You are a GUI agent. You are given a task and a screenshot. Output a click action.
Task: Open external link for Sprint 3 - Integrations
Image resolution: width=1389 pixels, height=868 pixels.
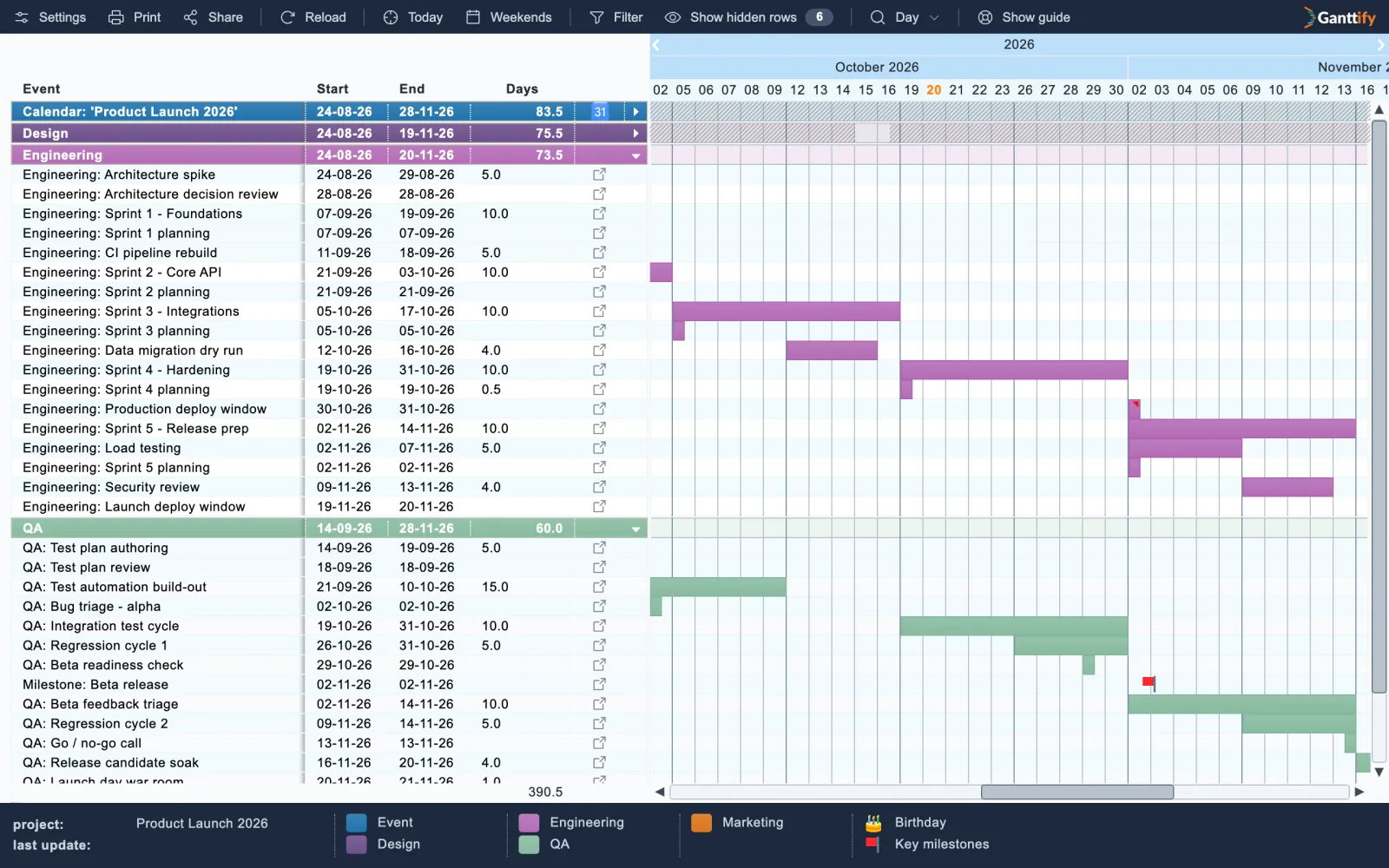coord(599,311)
